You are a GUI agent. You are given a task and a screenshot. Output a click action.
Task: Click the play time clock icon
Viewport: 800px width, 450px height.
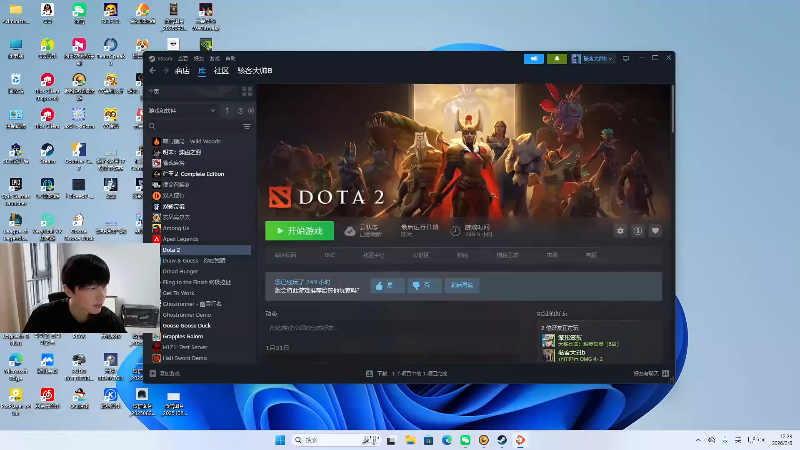click(x=455, y=231)
